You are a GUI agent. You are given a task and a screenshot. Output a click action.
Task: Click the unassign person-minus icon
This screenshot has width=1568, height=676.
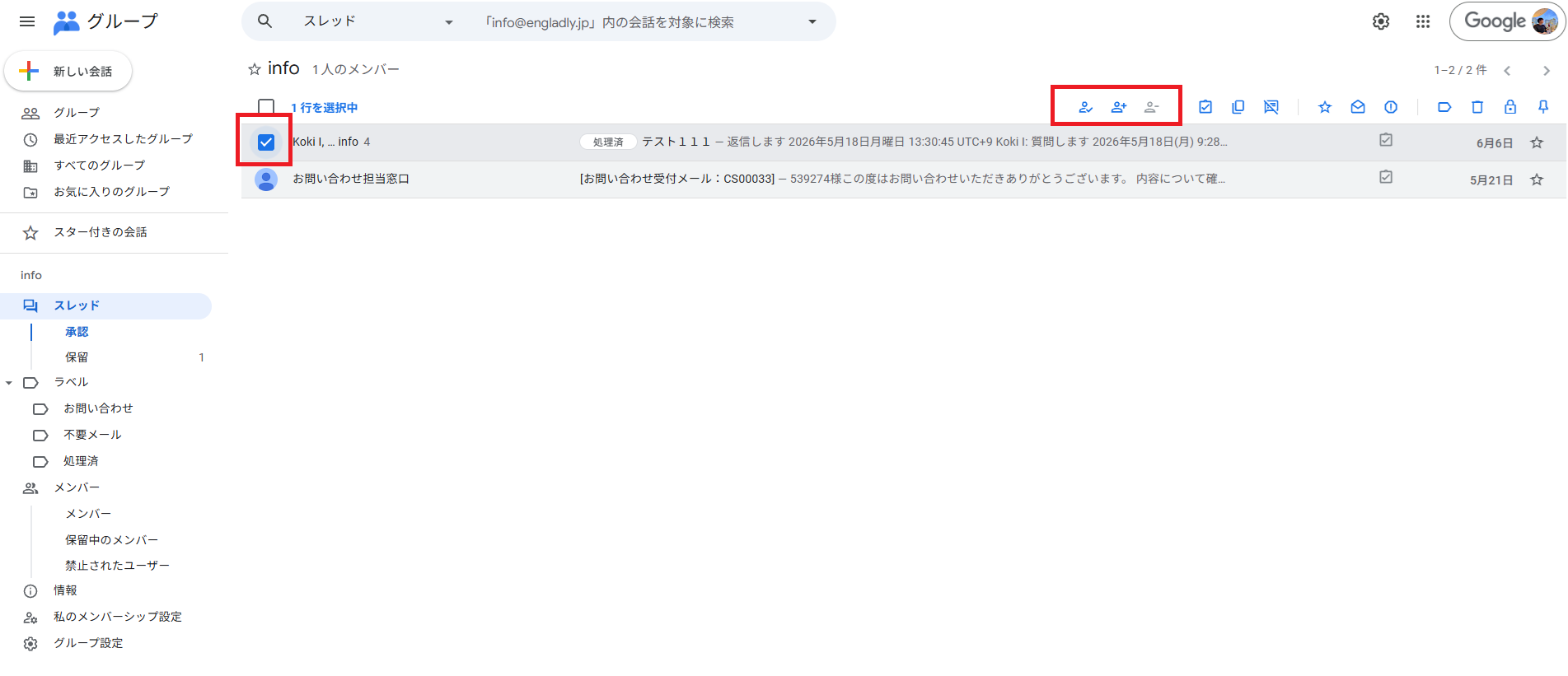coord(1152,107)
